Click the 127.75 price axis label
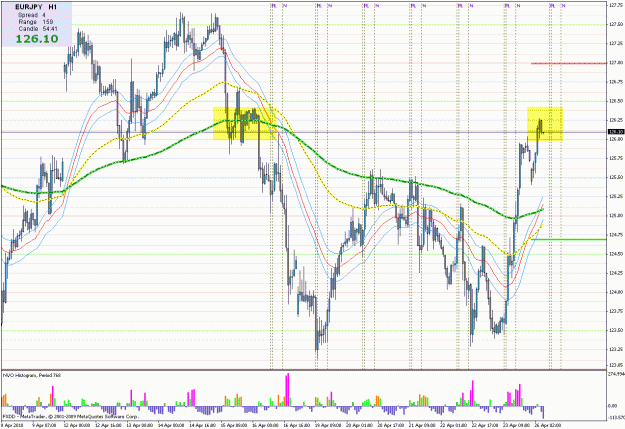 [x=616, y=5]
